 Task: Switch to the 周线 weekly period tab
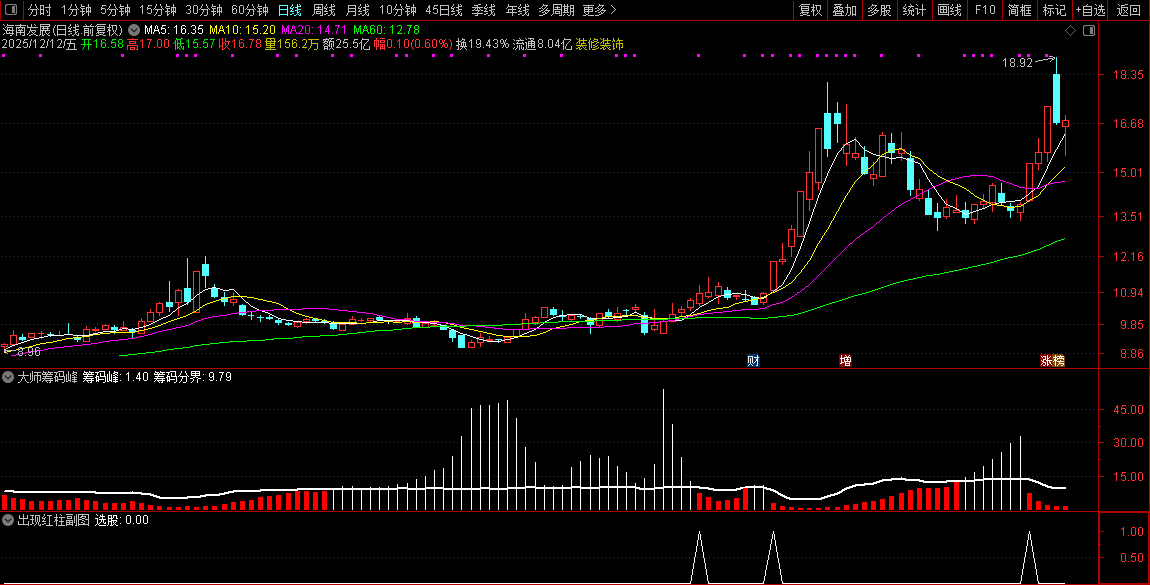pyautogui.click(x=323, y=10)
